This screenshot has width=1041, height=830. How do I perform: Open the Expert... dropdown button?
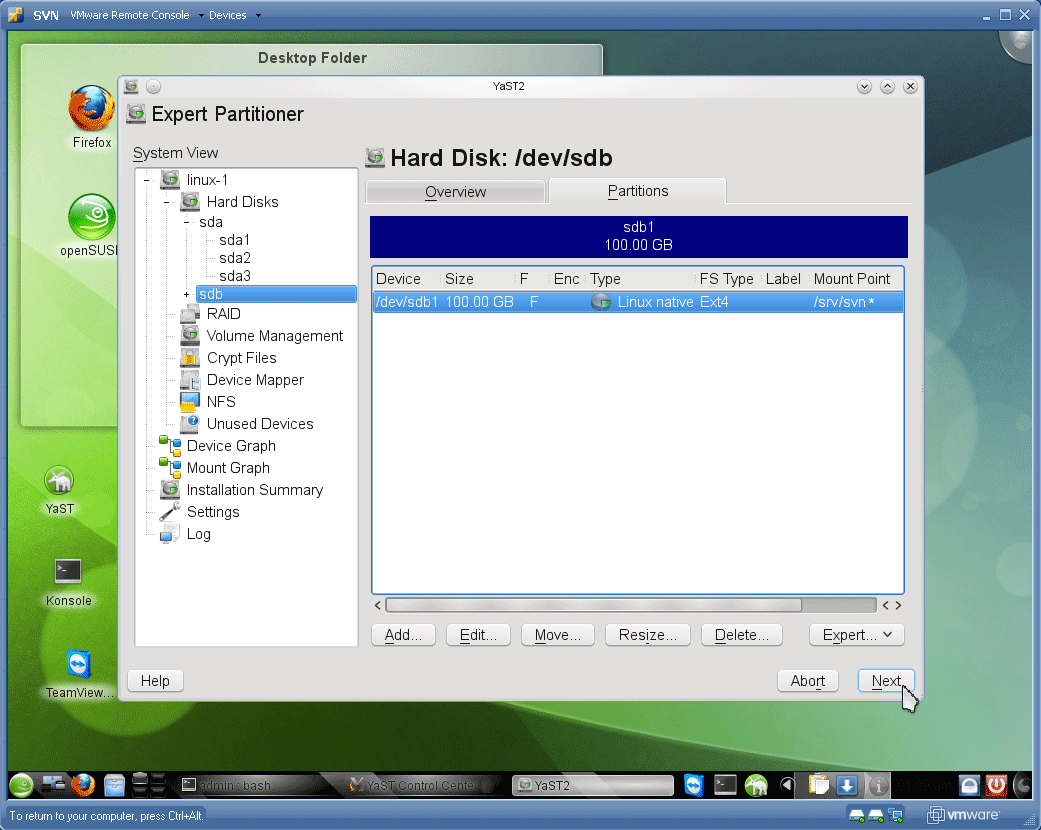[856, 635]
